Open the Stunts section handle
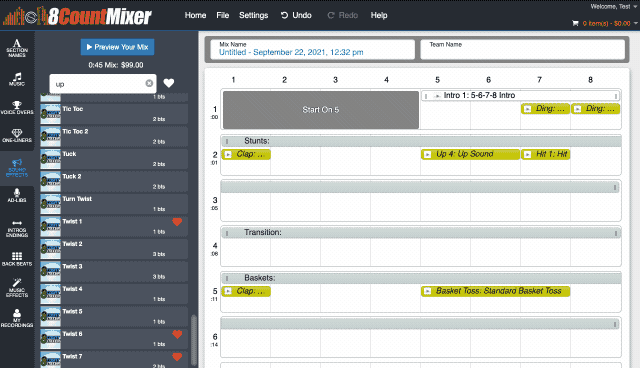 (x=227, y=142)
